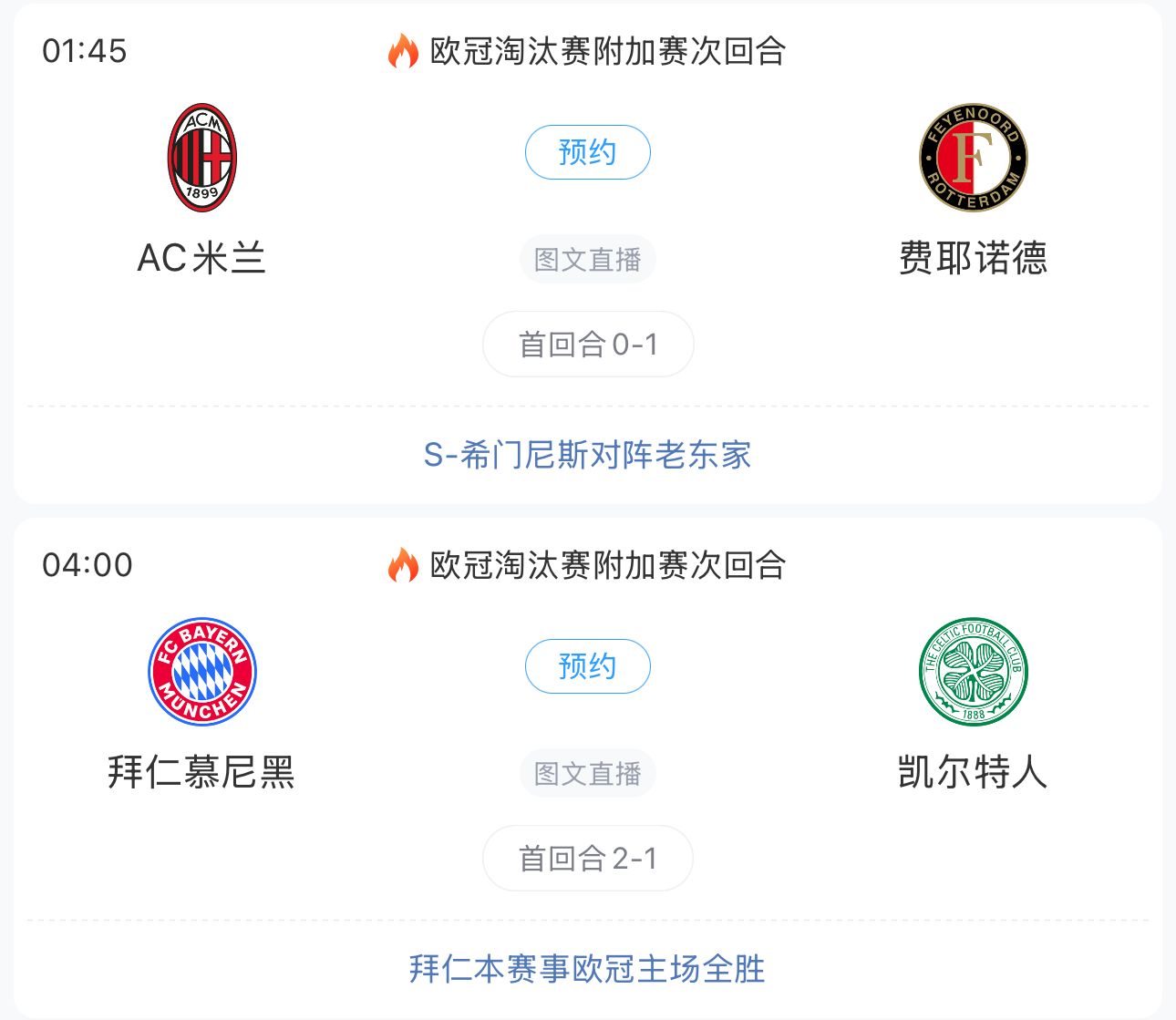Click the 拜仁慕尼黑 club logo
Screen dimensions: 1176x1020
click(203, 670)
